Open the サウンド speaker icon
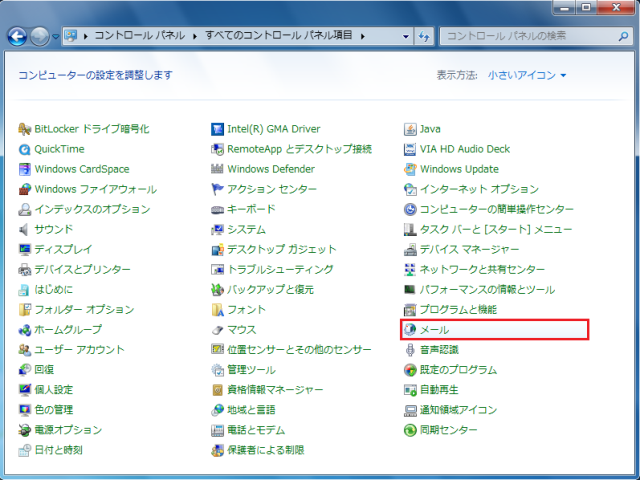The width and height of the screenshot is (640, 480). click(x=24, y=229)
